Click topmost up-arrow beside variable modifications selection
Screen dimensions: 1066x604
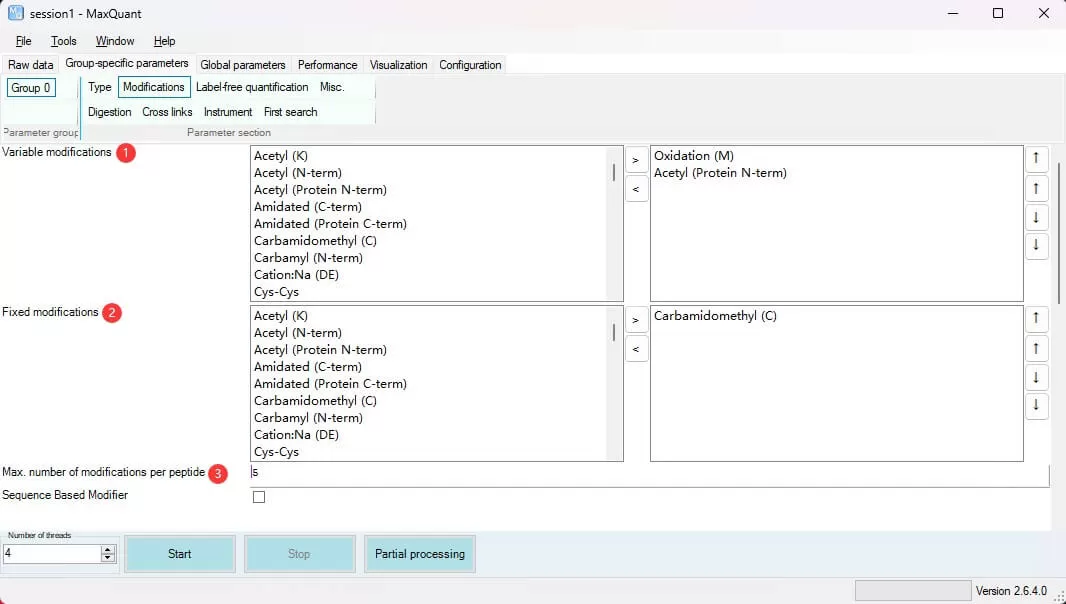[1036, 158]
